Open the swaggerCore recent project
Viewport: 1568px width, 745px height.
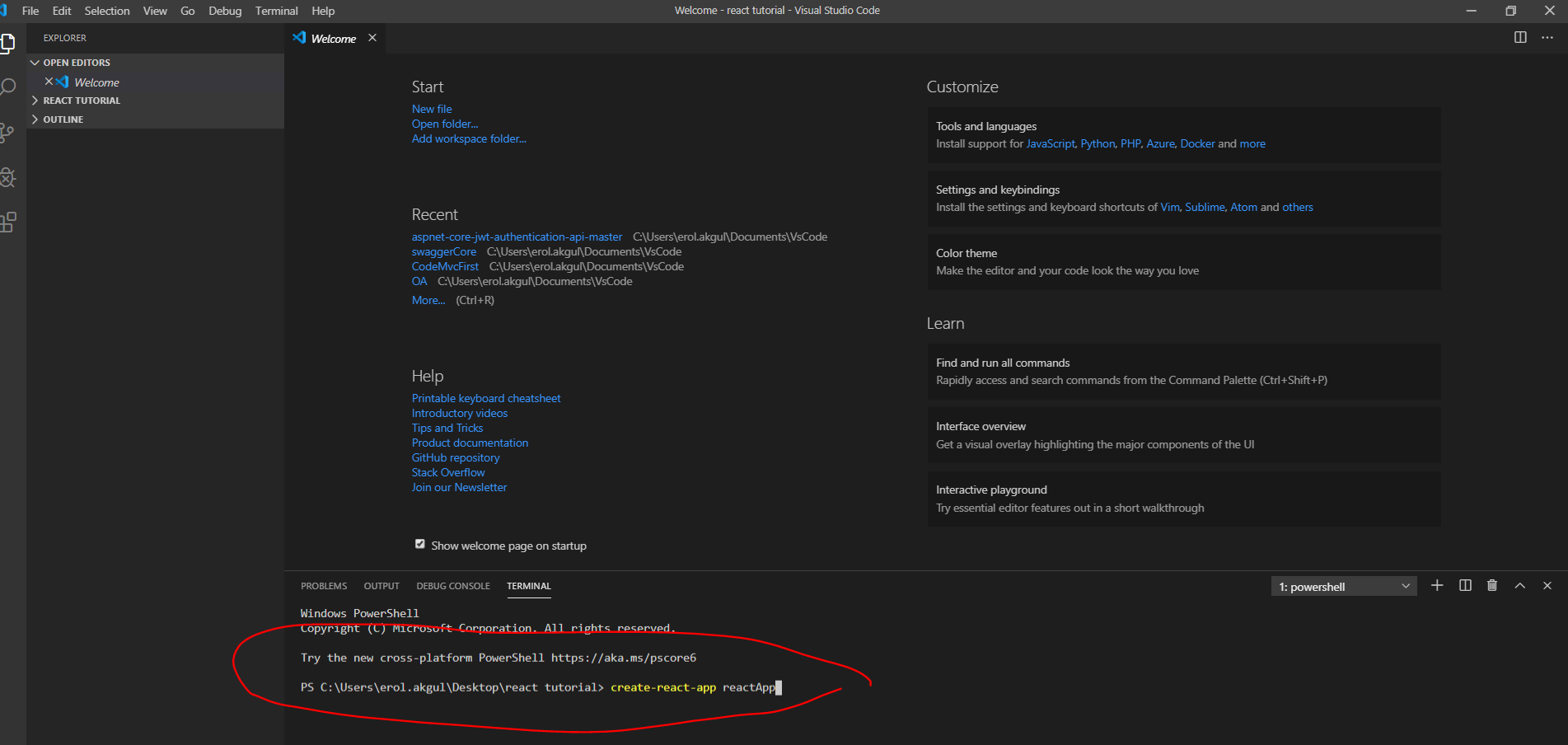(443, 252)
